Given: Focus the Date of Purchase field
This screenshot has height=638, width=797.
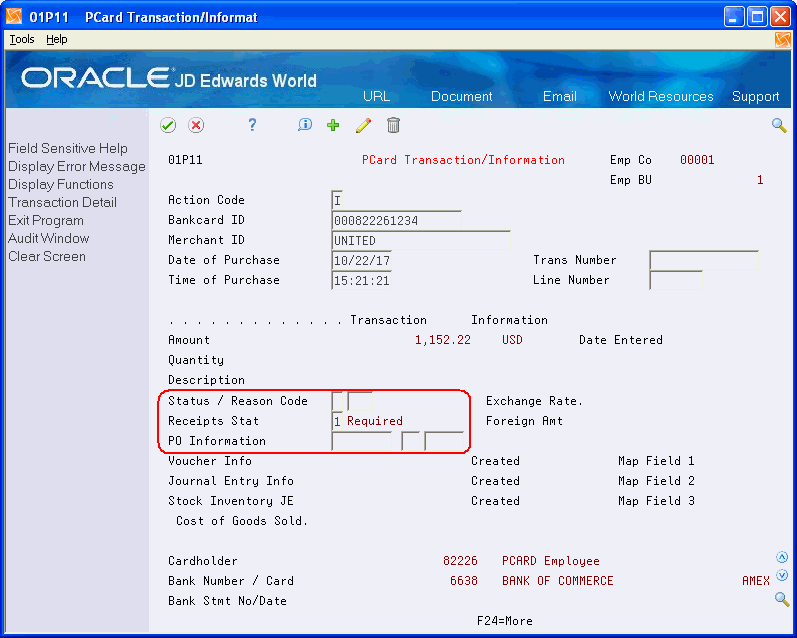Looking at the screenshot, I should (x=361, y=260).
